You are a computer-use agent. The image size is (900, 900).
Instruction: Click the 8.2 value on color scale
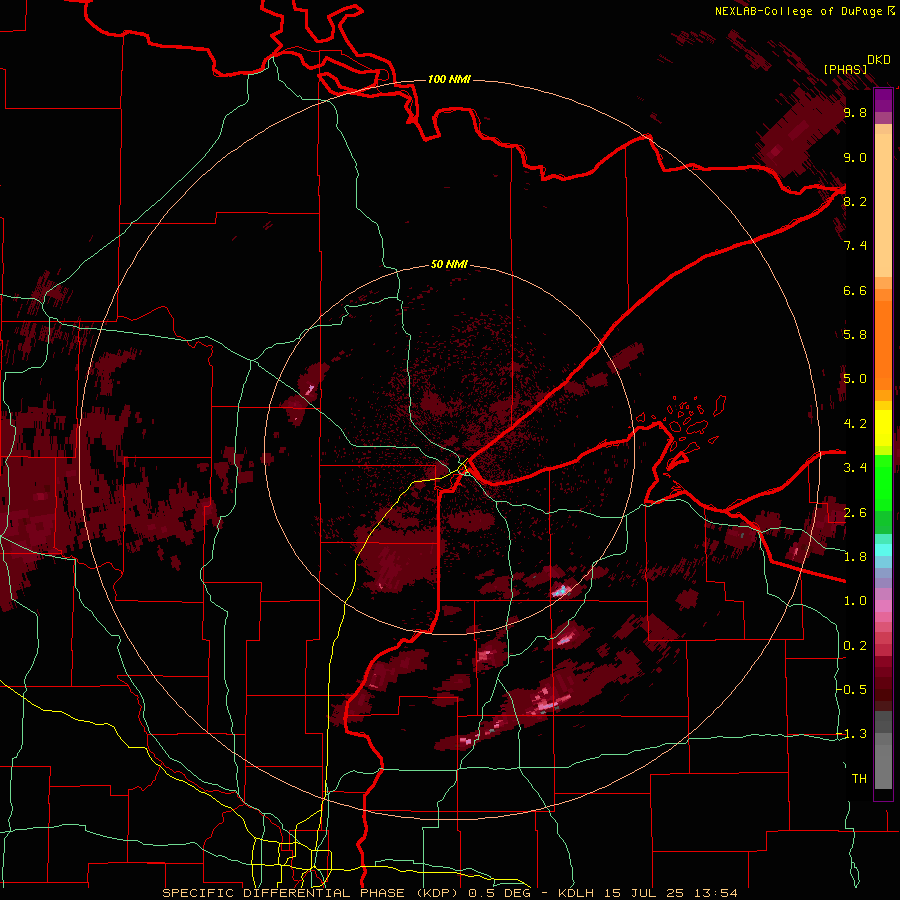[x=855, y=201]
